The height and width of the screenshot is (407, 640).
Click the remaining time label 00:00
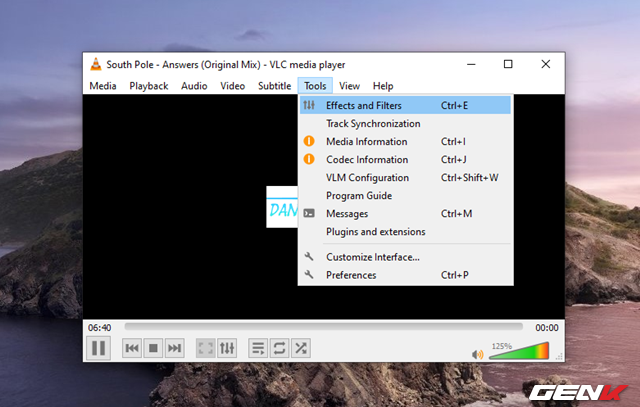point(547,327)
